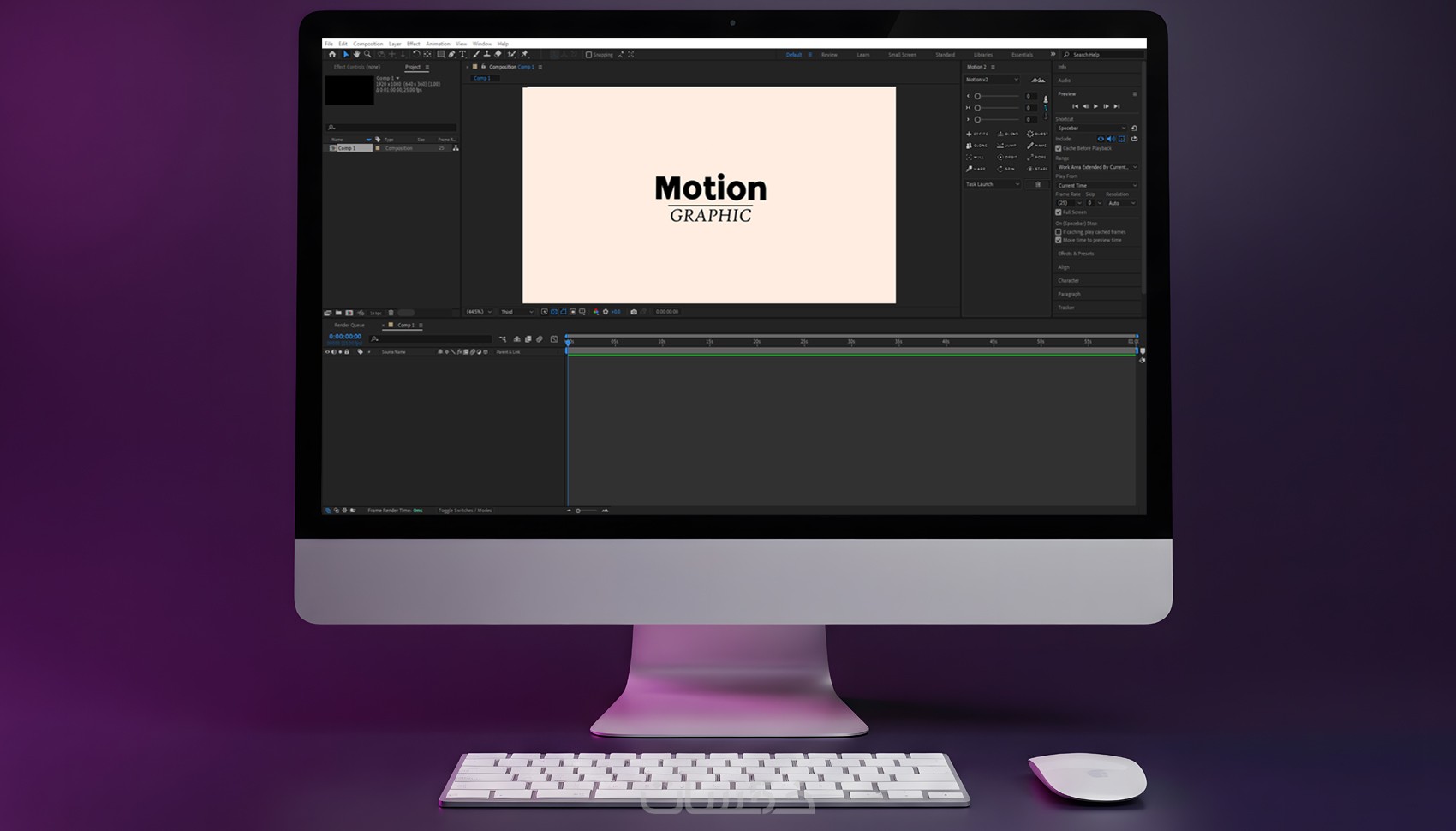
Task: Click the Blend tool in Motion 2
Action: [x=1008, y=134]
